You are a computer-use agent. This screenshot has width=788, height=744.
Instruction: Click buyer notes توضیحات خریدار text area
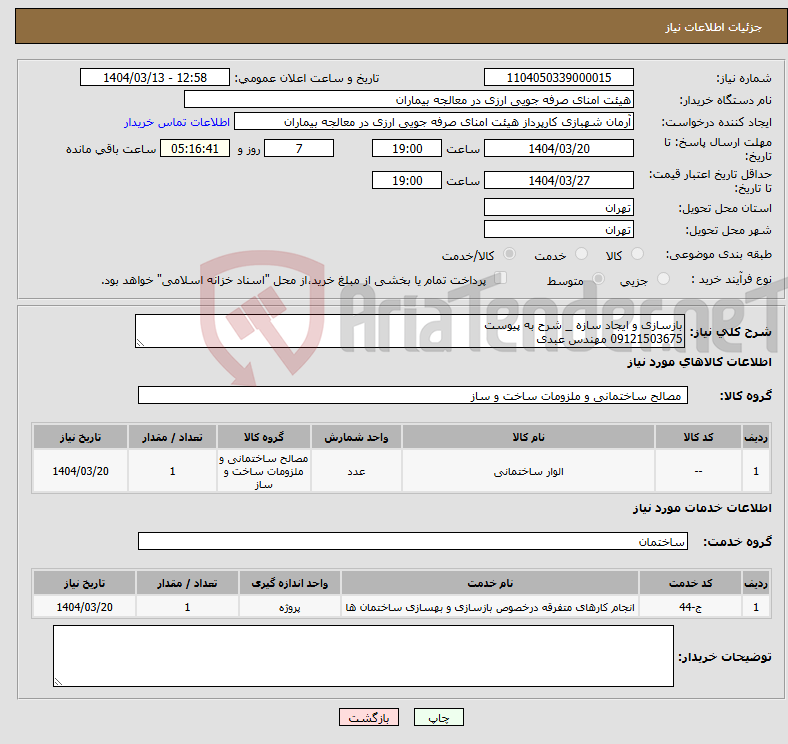[x=363, y=656]
